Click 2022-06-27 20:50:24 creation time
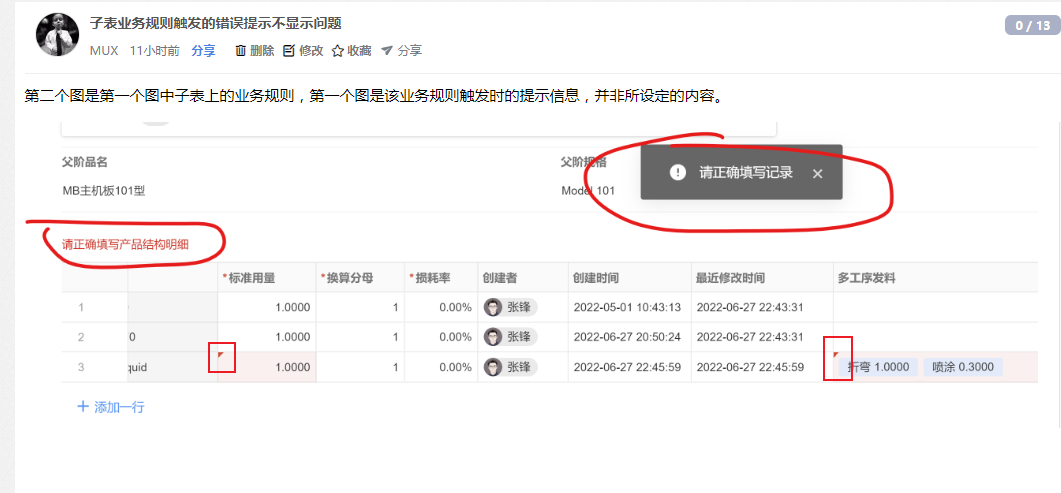Screen dimensions: 1061x493 627,337
